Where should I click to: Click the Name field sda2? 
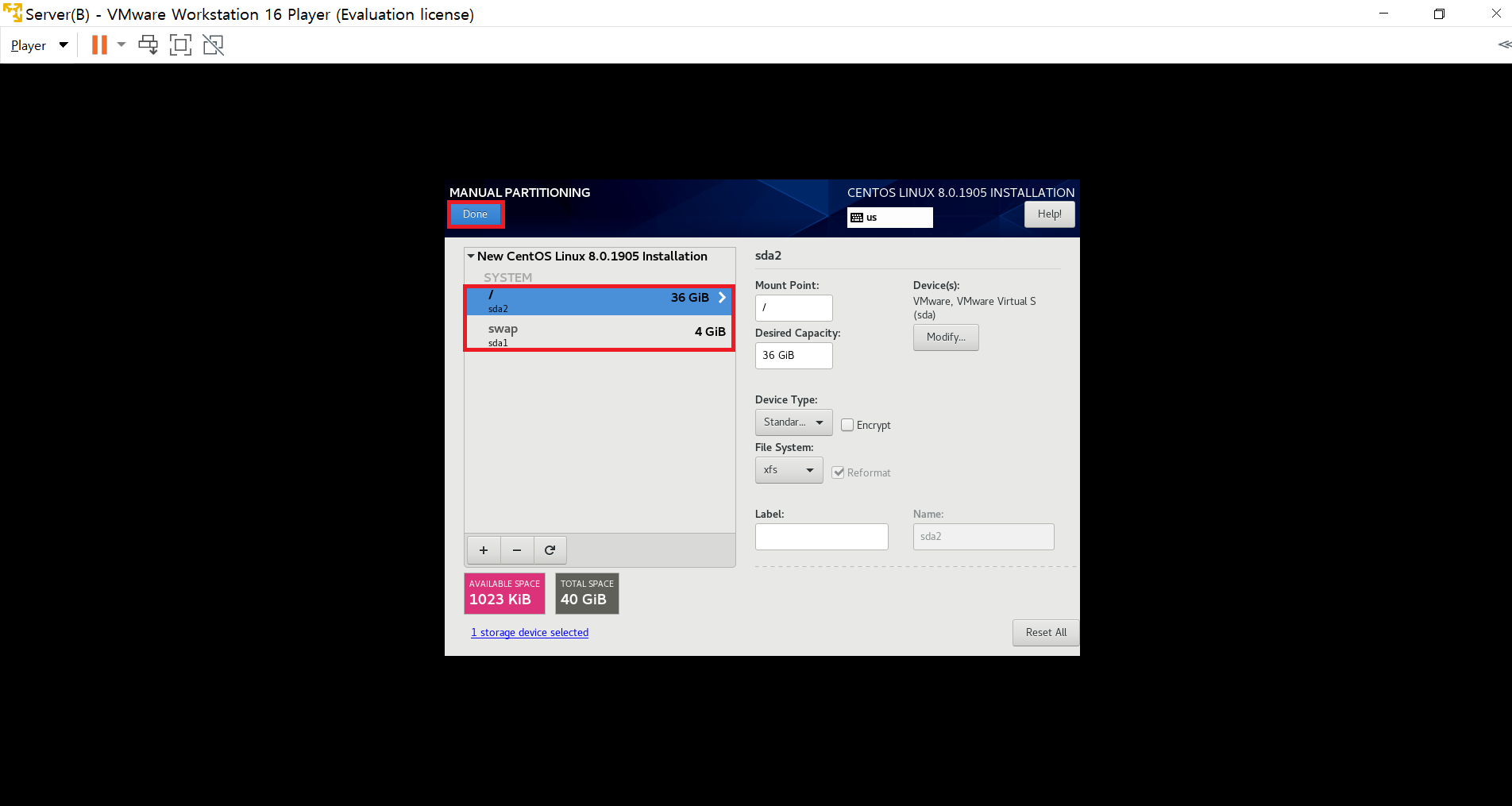[983, 537]
